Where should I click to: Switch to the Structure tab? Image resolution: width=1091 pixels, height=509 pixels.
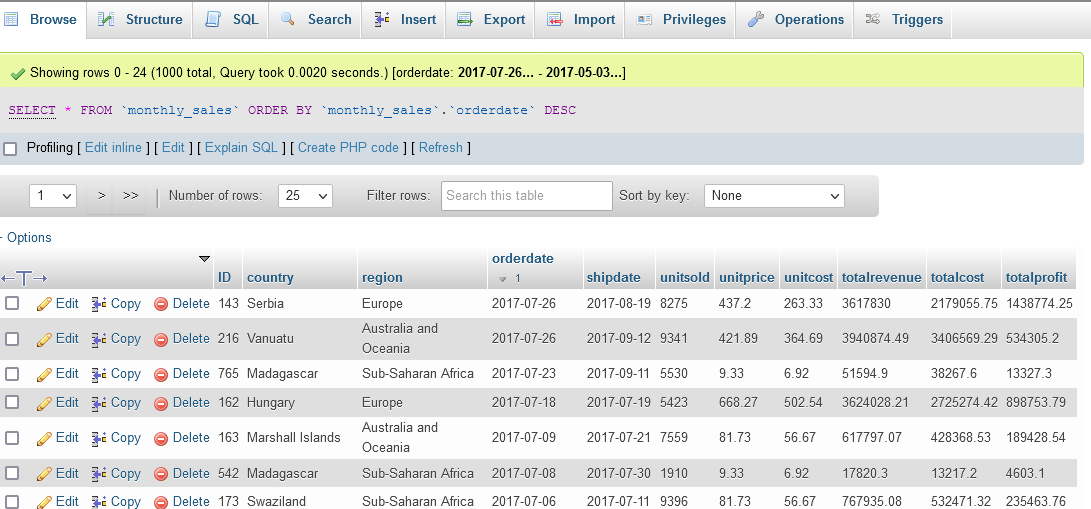tap(139, 19)
